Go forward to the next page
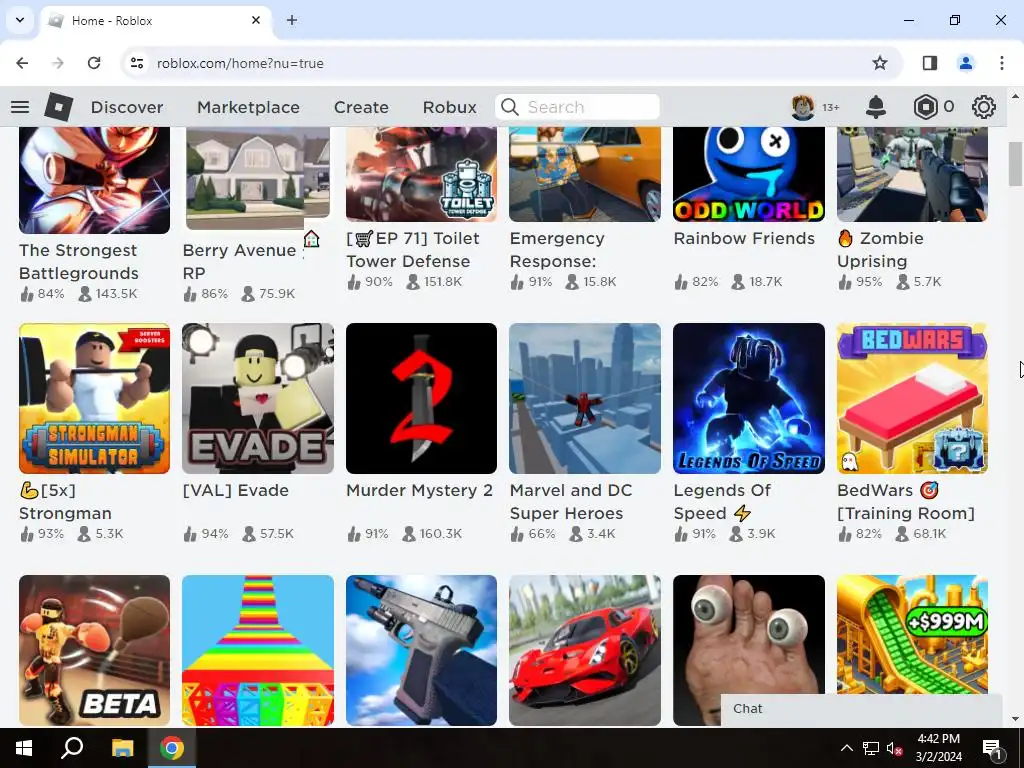 58,63
